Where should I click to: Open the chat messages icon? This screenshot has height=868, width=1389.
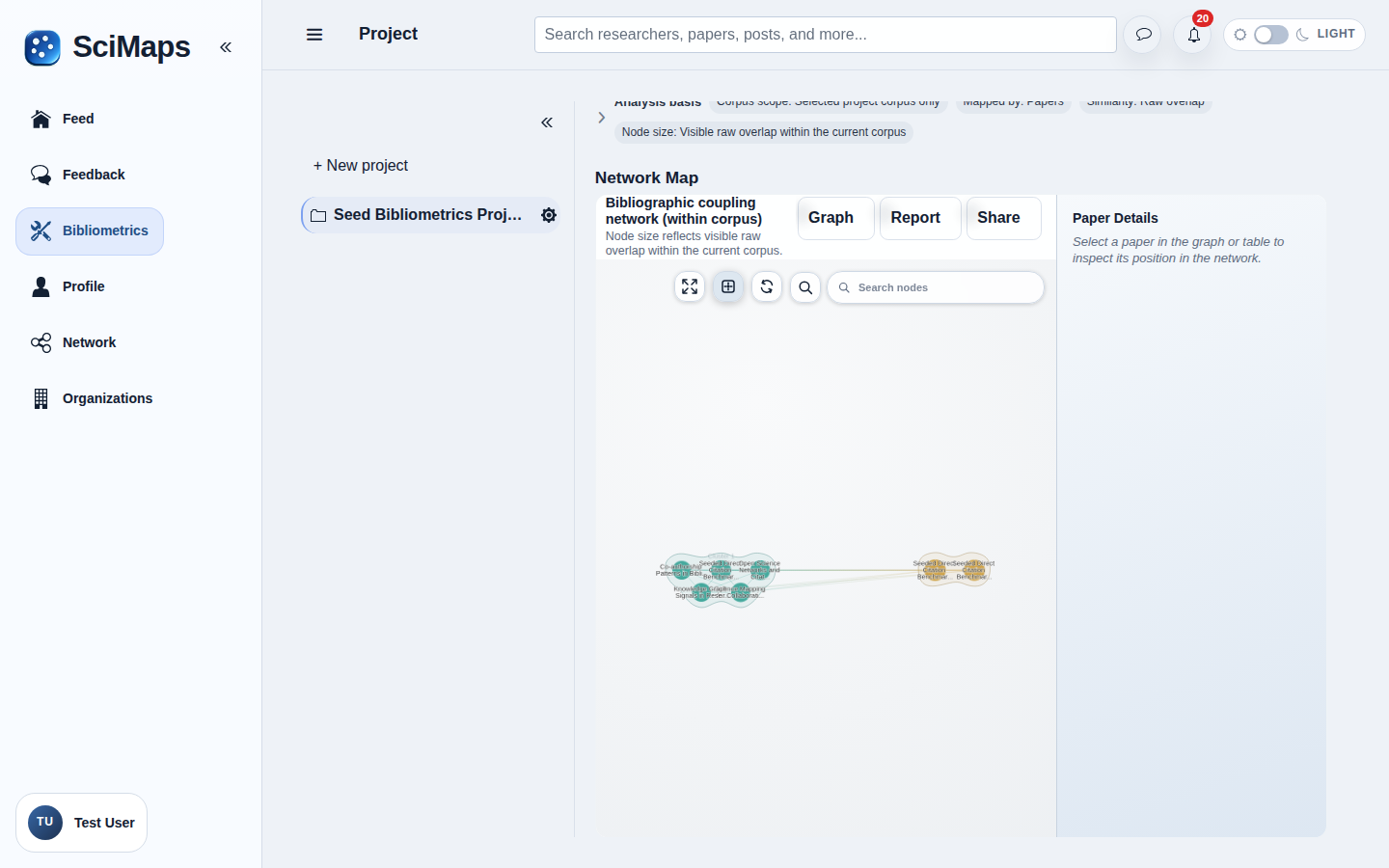(1143, 35)
